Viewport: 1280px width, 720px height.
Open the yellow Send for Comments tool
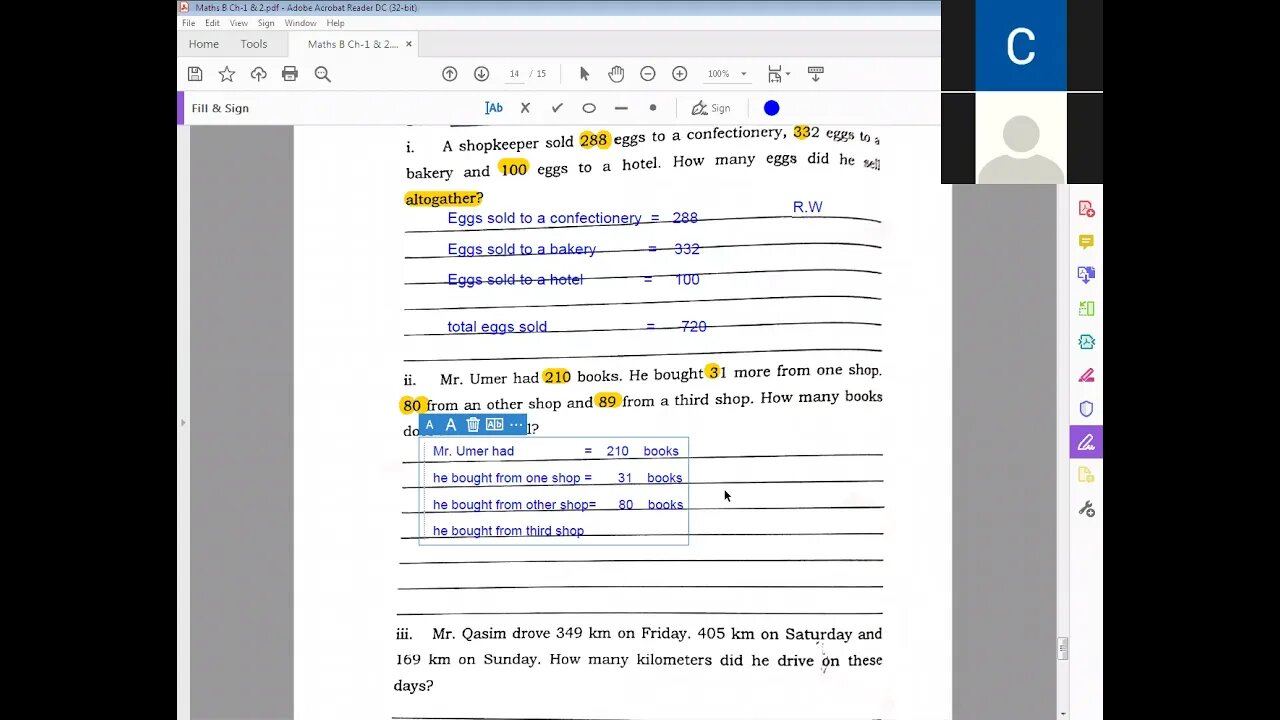(1086, 476)
